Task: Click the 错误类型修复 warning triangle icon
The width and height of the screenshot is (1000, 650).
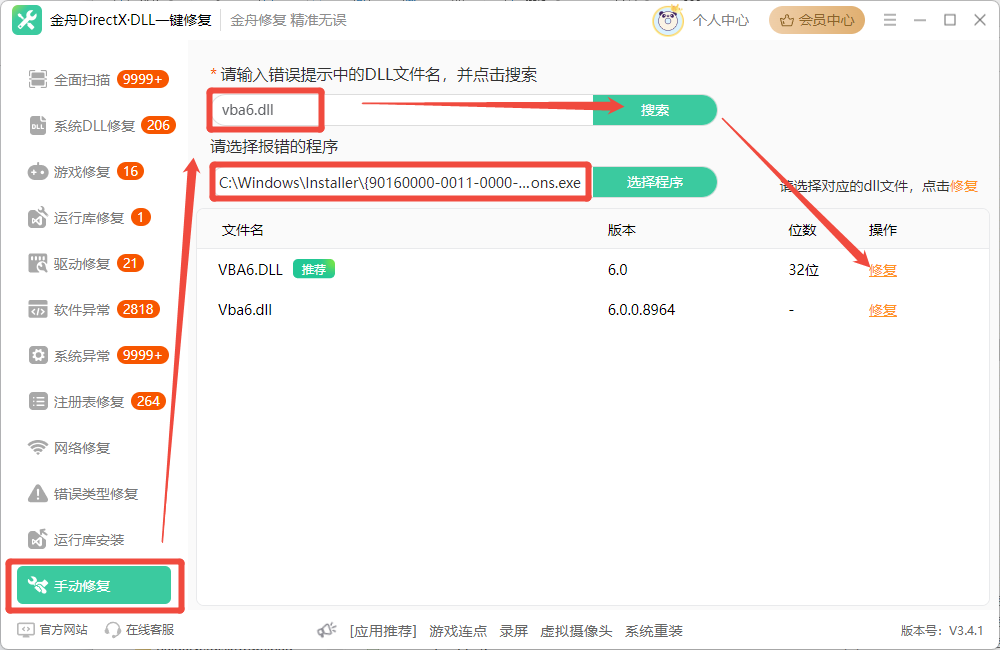Action: click(38, 493)
